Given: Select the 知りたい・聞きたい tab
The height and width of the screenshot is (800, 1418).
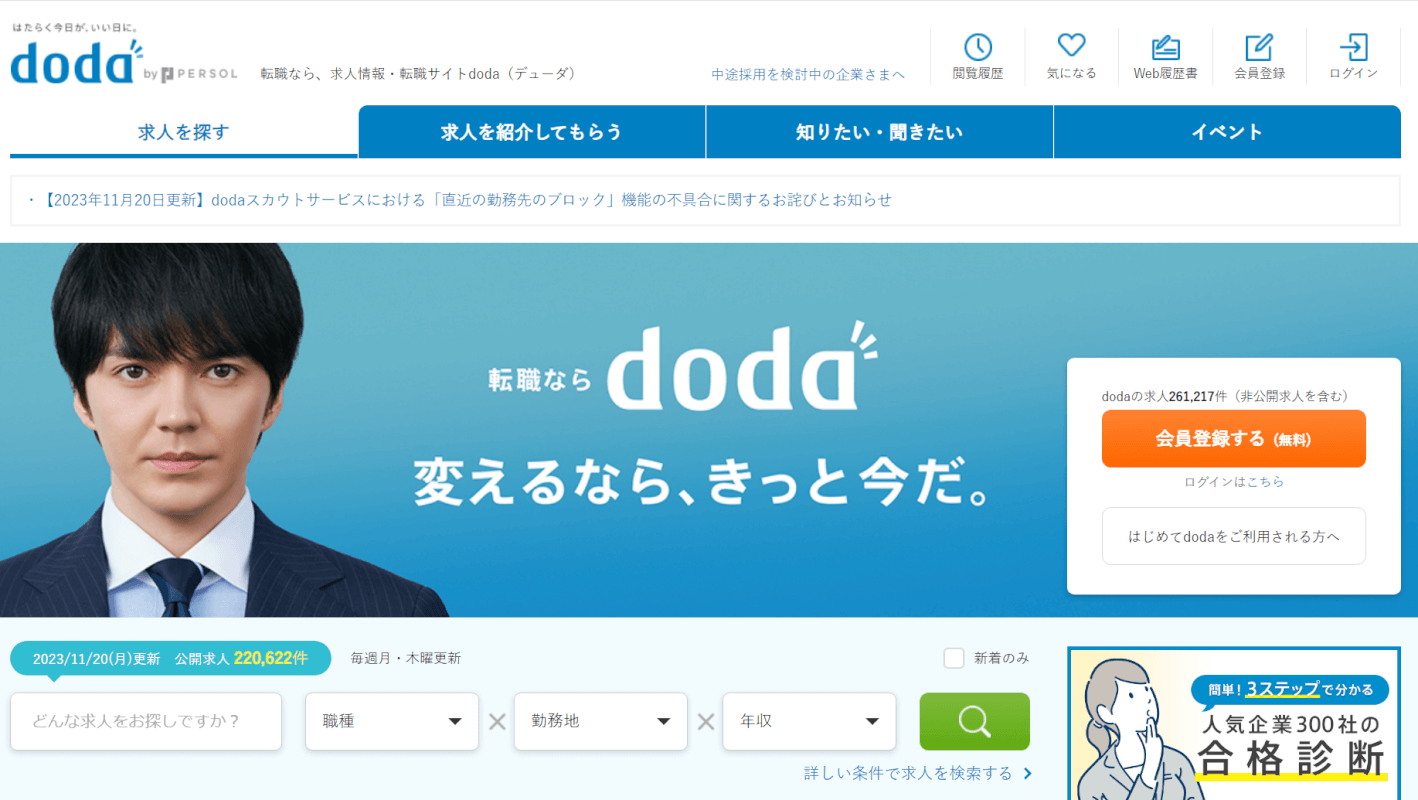Looking at the screenshot, I should tap(880, 132).
